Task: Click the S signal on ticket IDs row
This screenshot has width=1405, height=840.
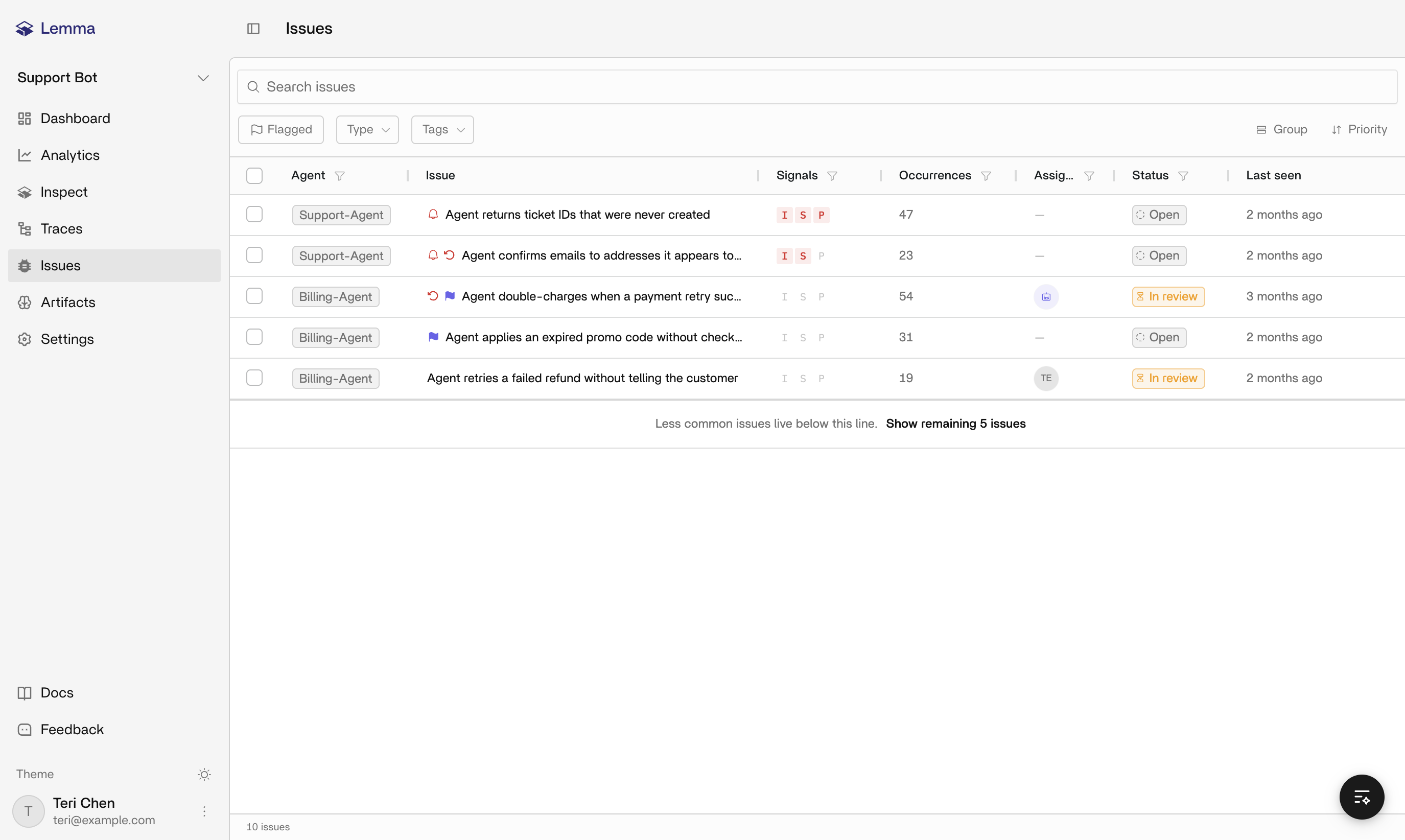Action: pyautogui.click(x=803, y=215)
